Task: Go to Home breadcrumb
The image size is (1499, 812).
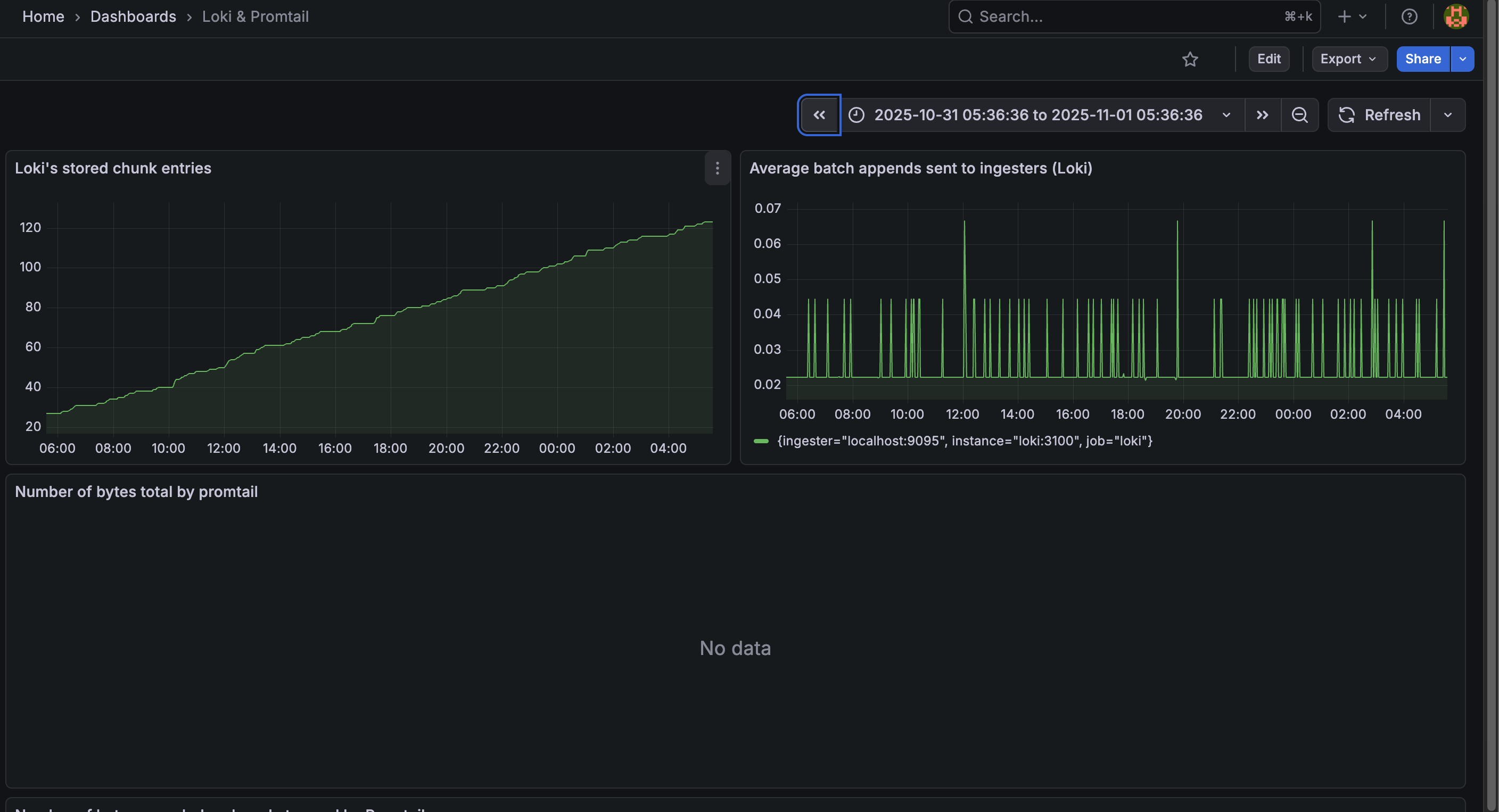Action: click(43, 16)
